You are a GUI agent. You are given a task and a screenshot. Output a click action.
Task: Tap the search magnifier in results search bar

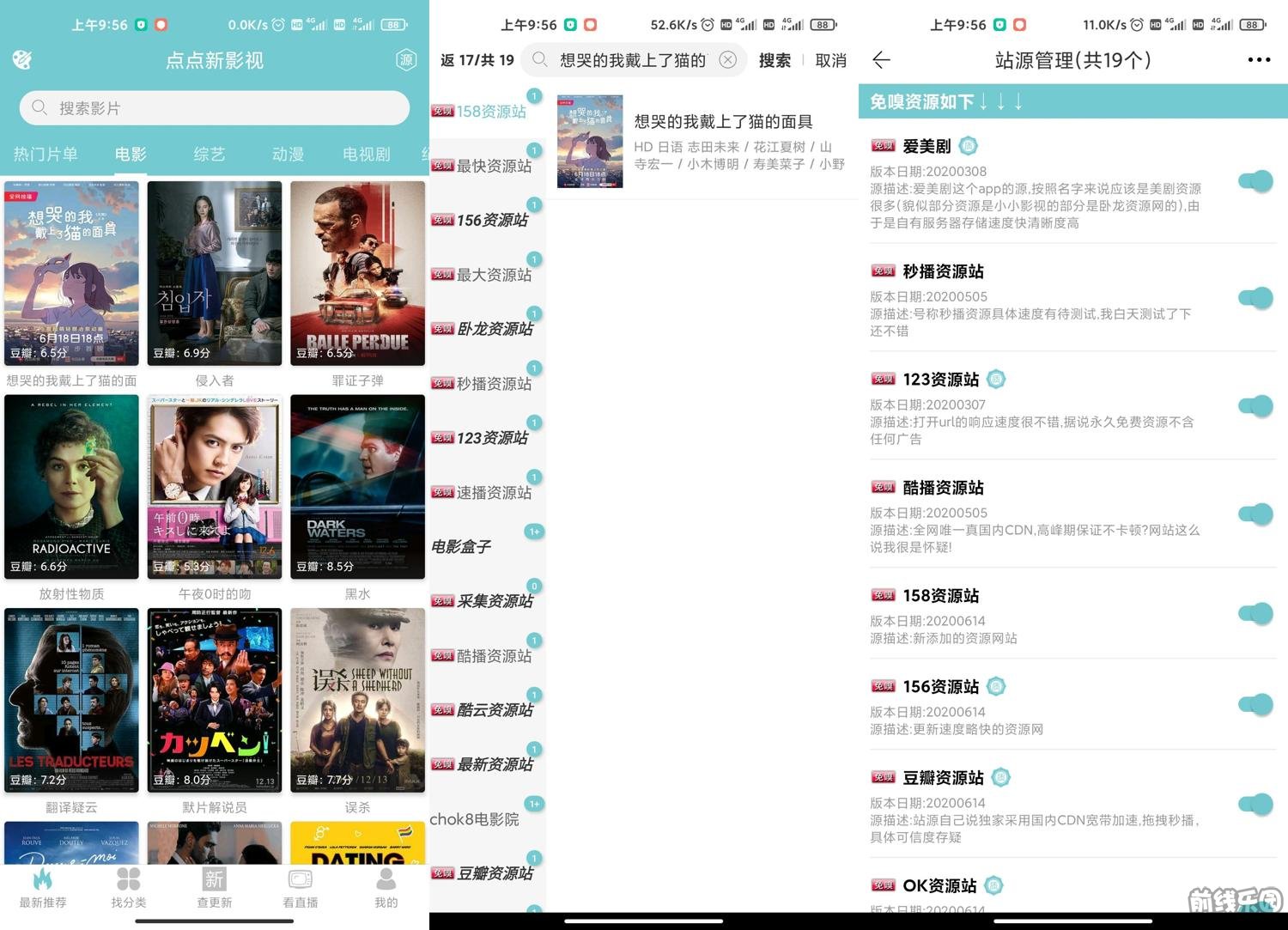pyautogui.click(x=539, y=59)
